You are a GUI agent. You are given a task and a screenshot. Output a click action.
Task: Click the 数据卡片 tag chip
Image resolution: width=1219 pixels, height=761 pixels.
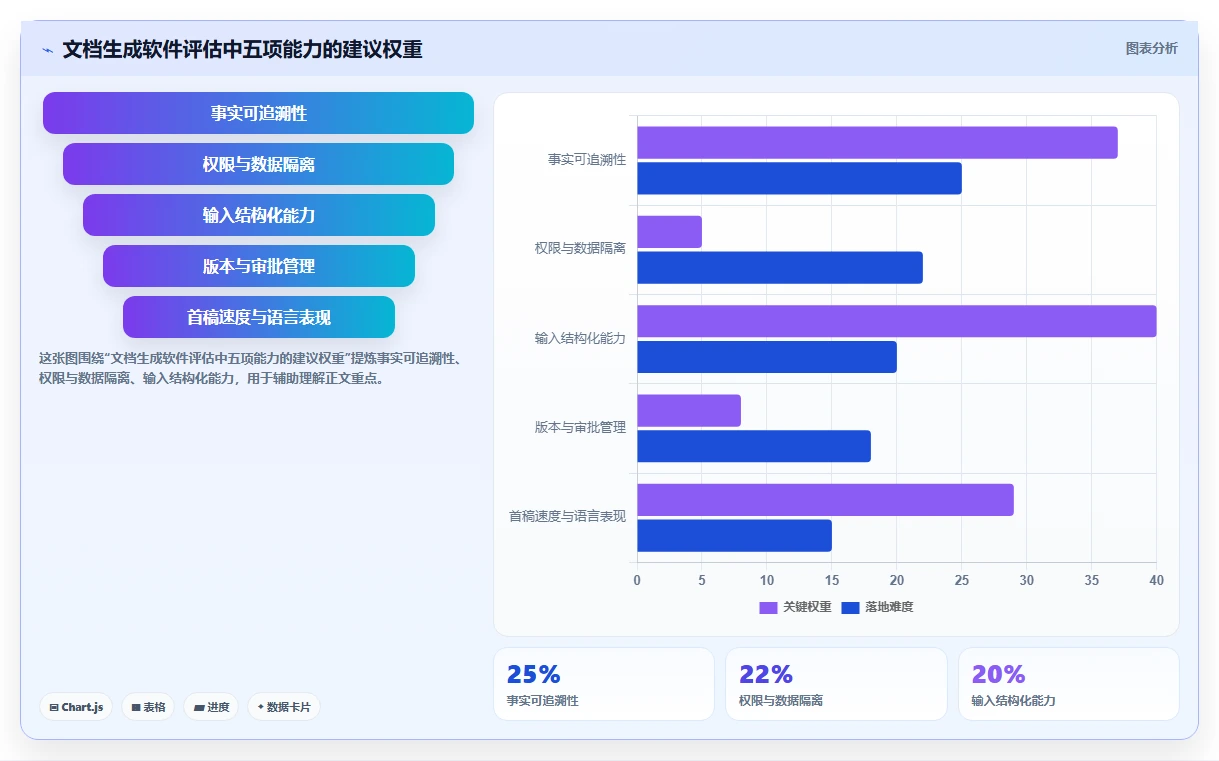(x=284, y=707)
